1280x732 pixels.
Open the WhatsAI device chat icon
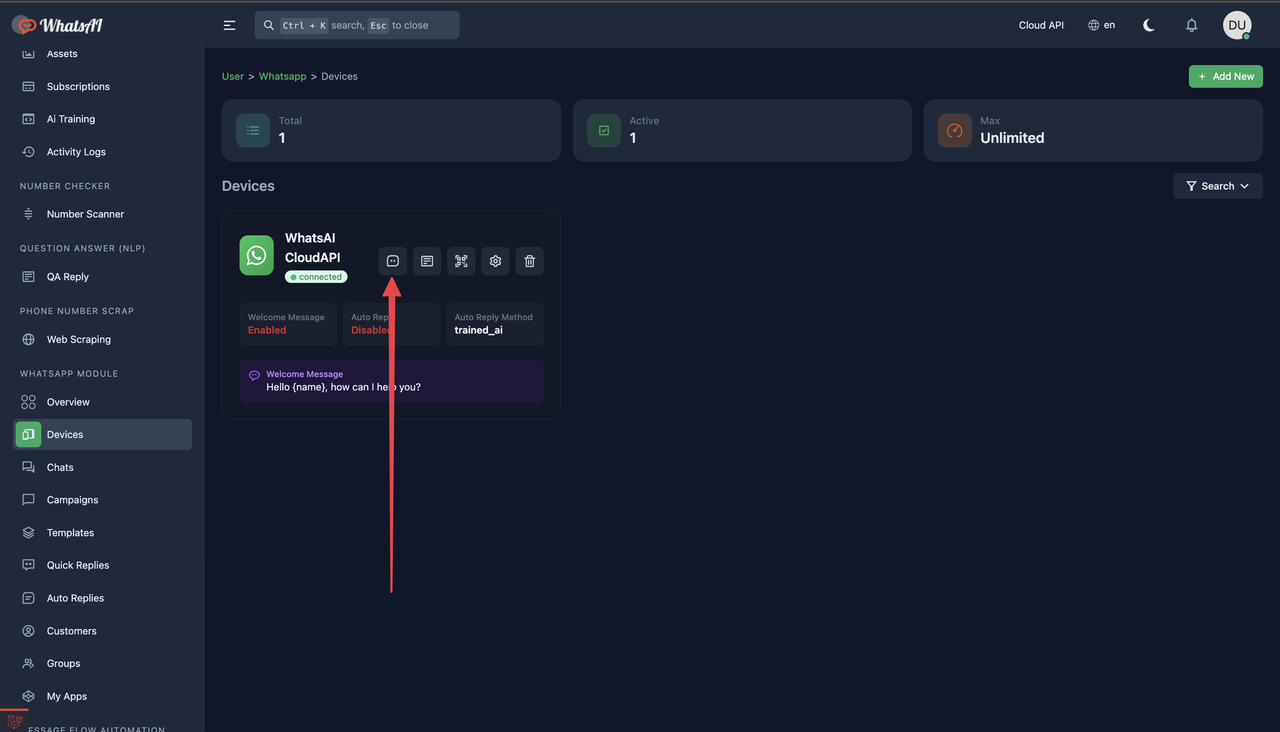tap(393, 261)
